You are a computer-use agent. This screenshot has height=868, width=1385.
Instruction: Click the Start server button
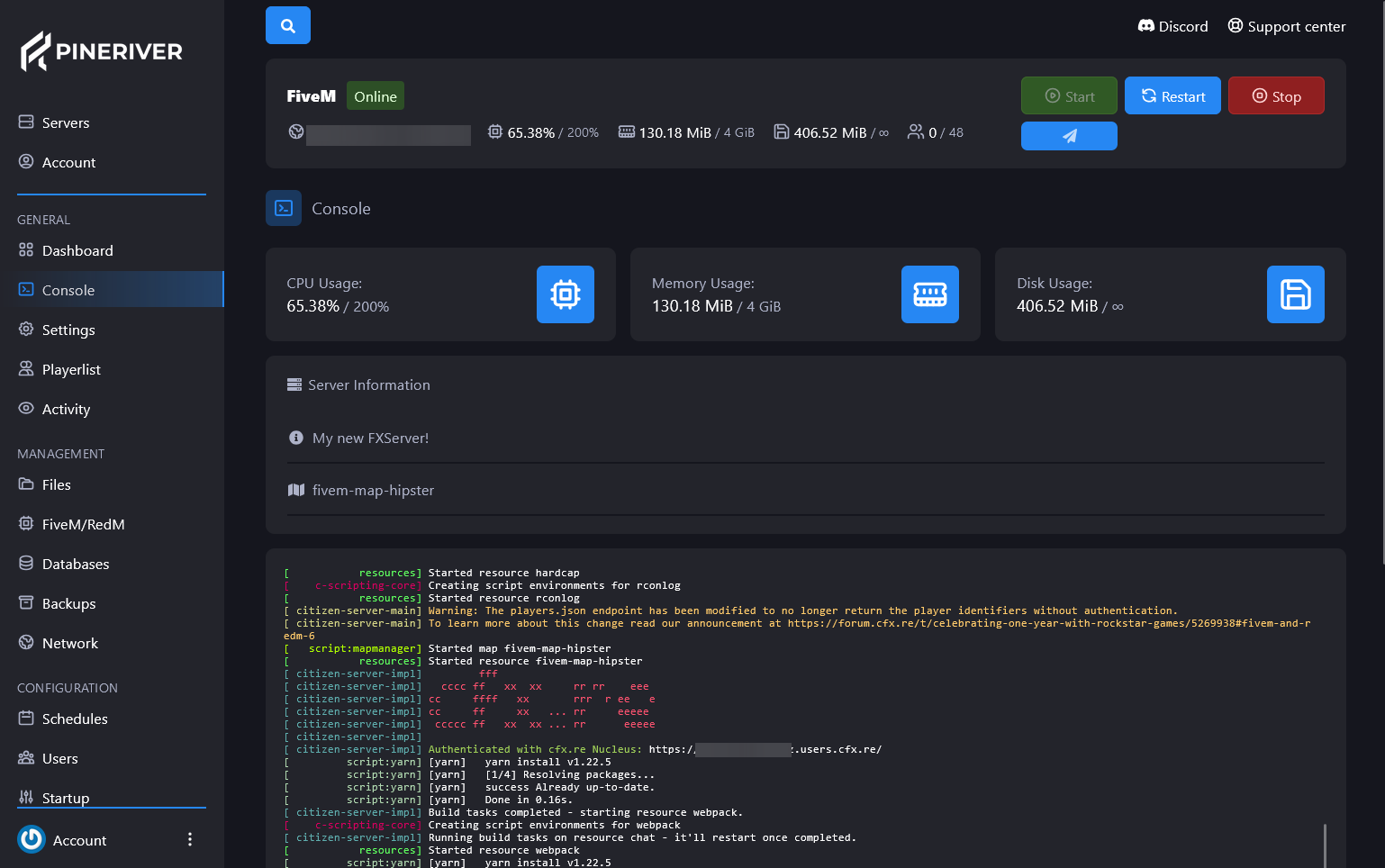coord(1069,95)
